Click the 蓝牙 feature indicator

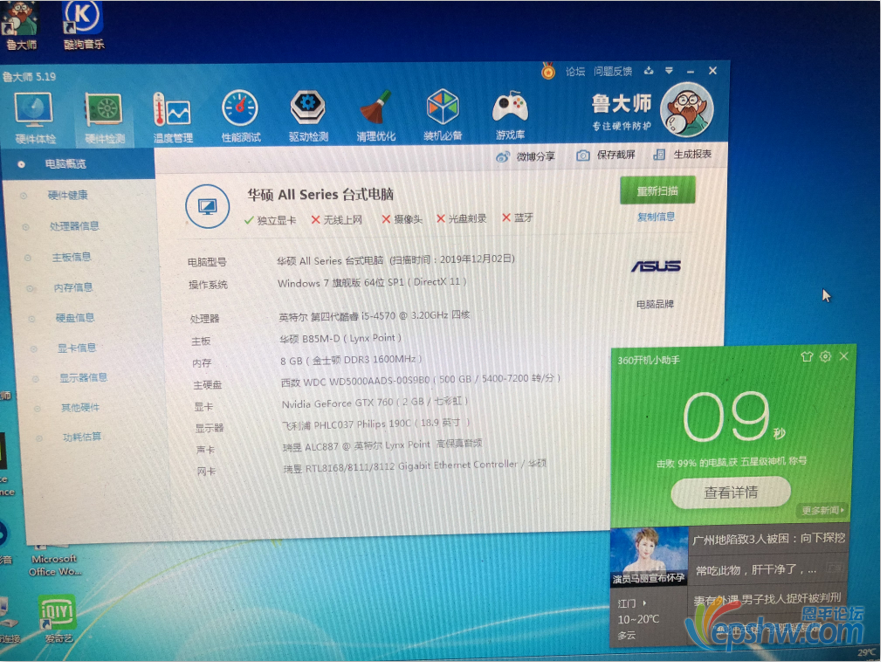click(517, 217)
